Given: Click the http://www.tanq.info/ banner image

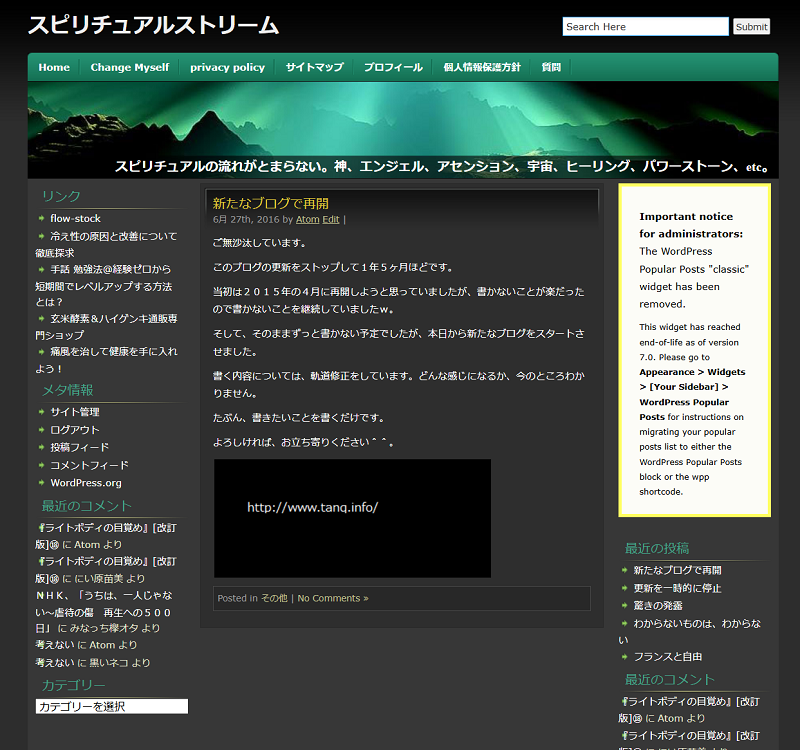Looking at the screenshot, I should click(352, 518).
